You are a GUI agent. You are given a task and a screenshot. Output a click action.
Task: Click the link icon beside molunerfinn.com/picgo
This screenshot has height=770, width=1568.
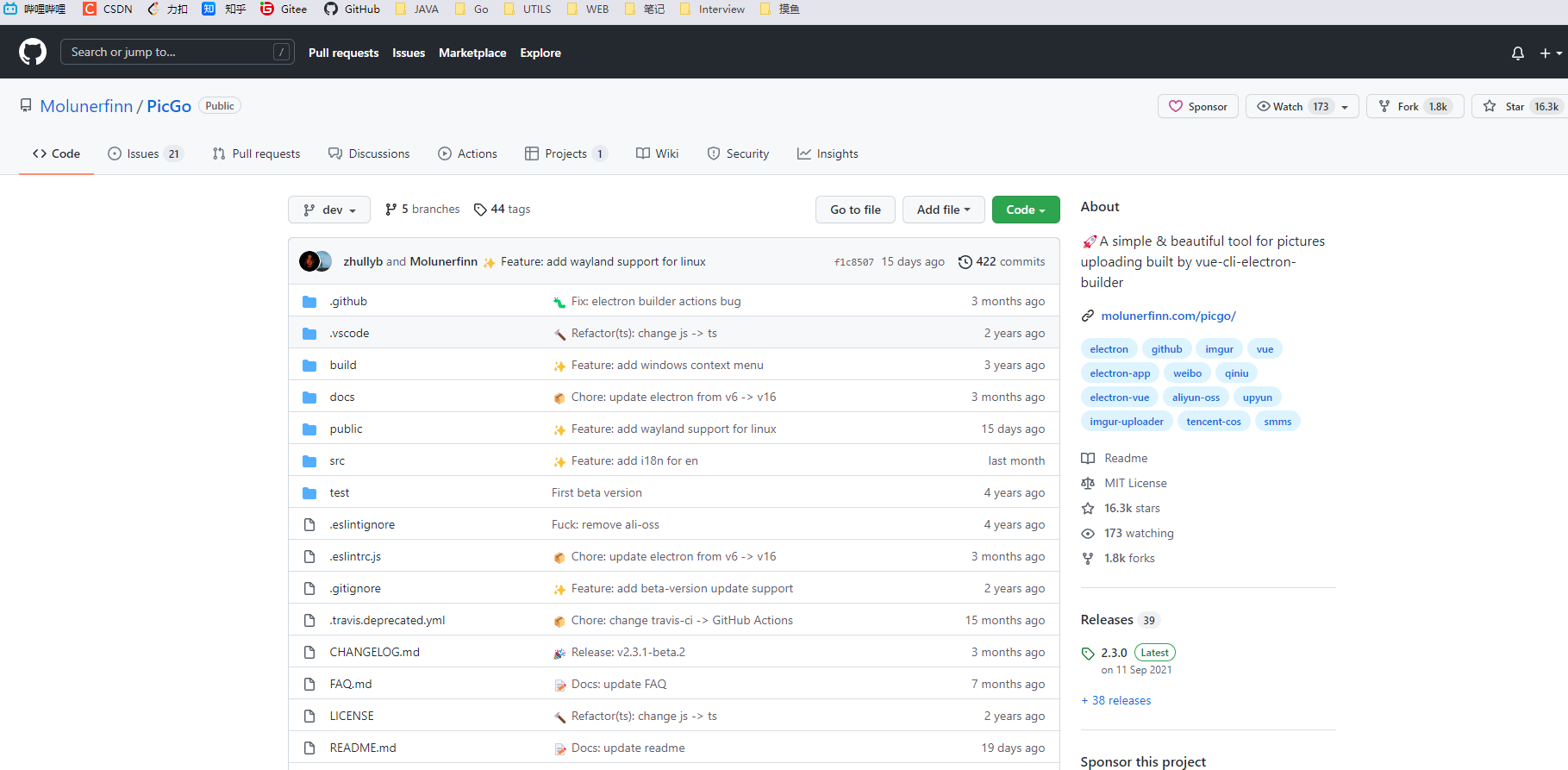point(1088,316)
